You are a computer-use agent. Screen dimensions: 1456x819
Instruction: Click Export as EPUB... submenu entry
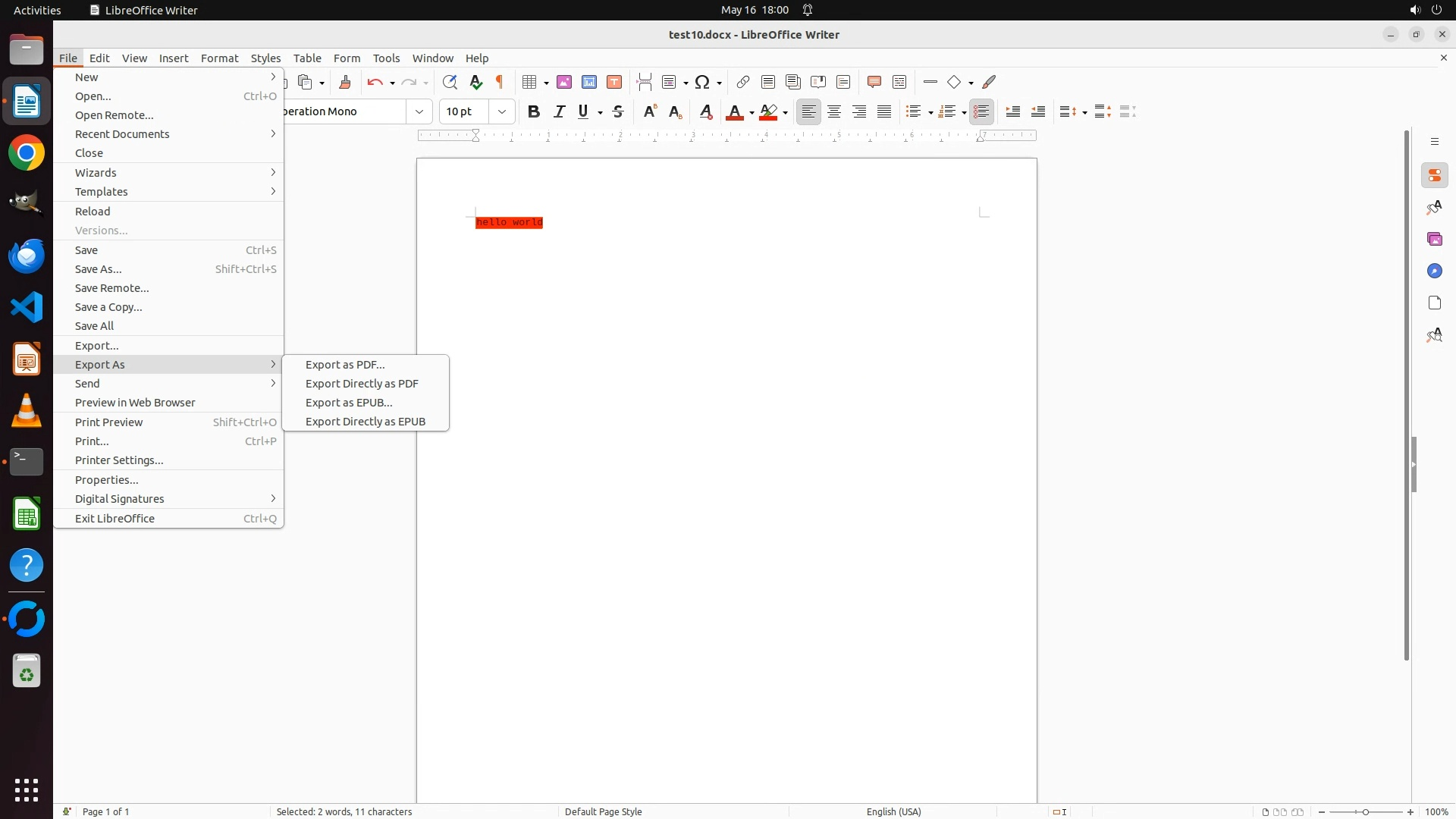(x=349, y=403)
